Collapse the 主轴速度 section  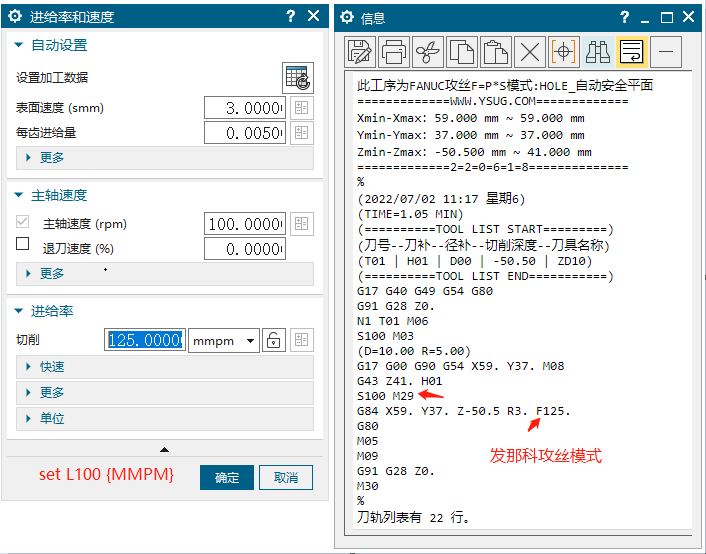pos(18,195)
